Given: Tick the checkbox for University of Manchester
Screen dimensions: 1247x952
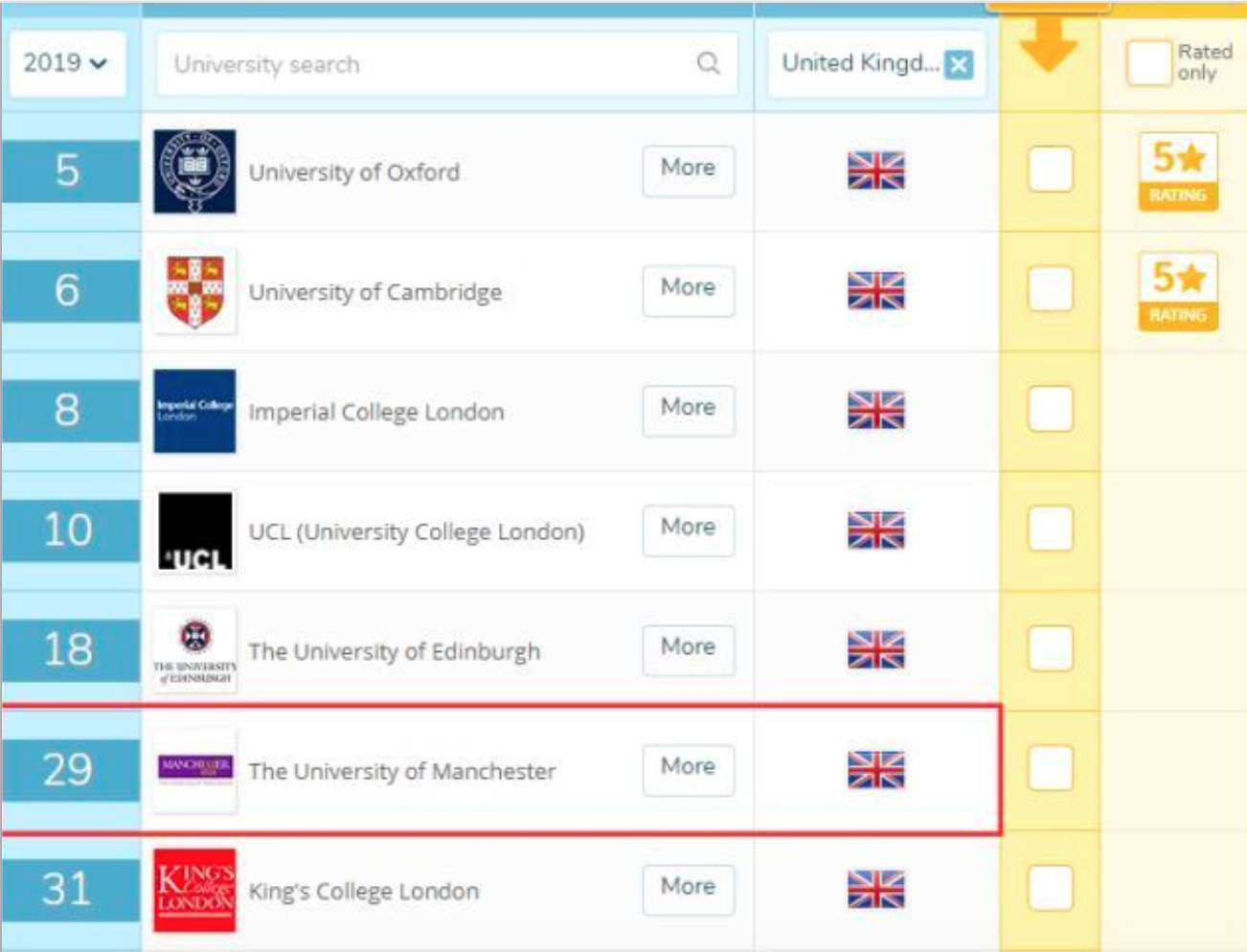Looking at the screenshot, I should coord(1051,768).
